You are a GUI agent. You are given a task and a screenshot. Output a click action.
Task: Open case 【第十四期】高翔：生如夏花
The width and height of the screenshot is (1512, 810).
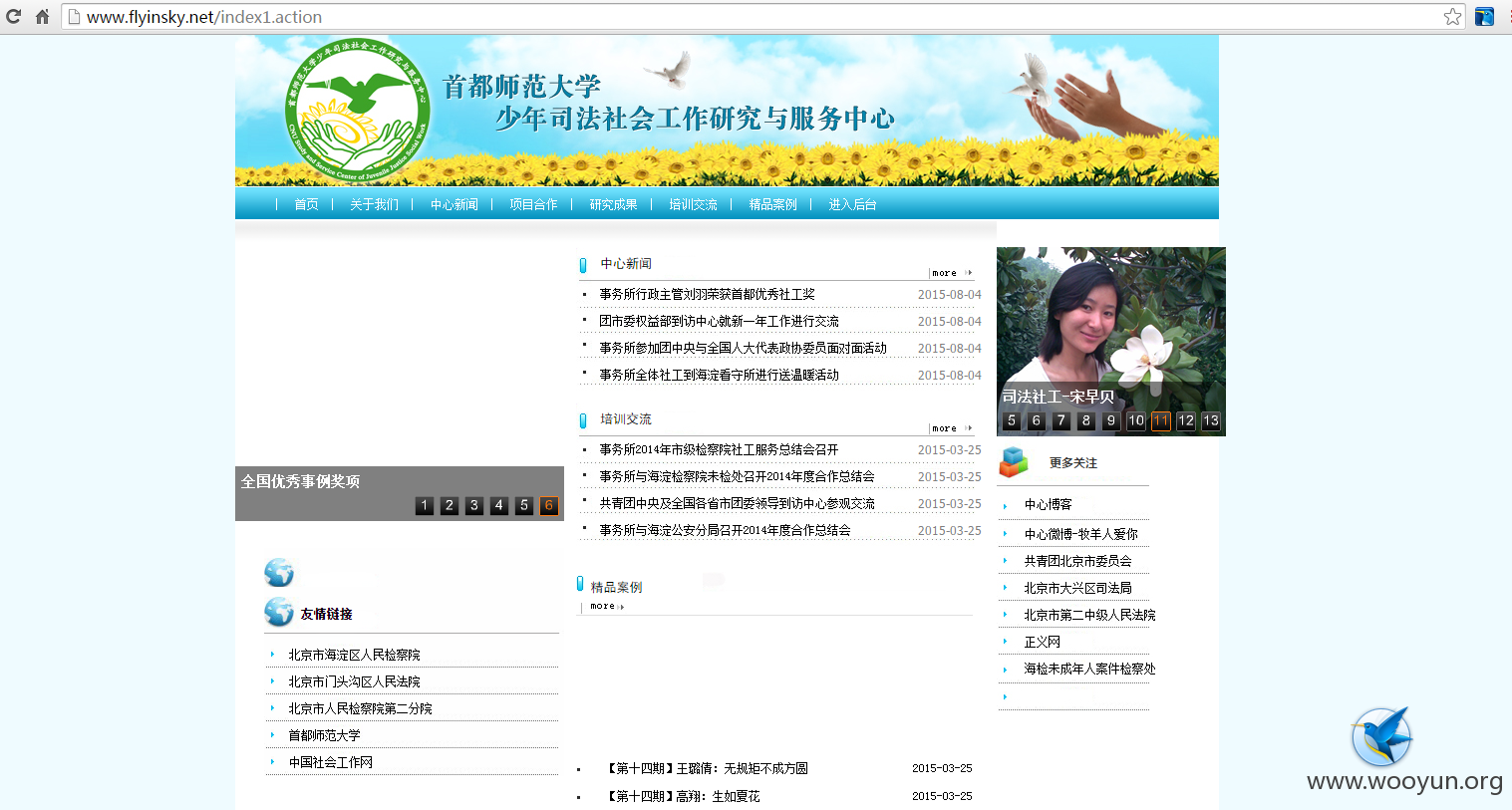pos(682,796)
